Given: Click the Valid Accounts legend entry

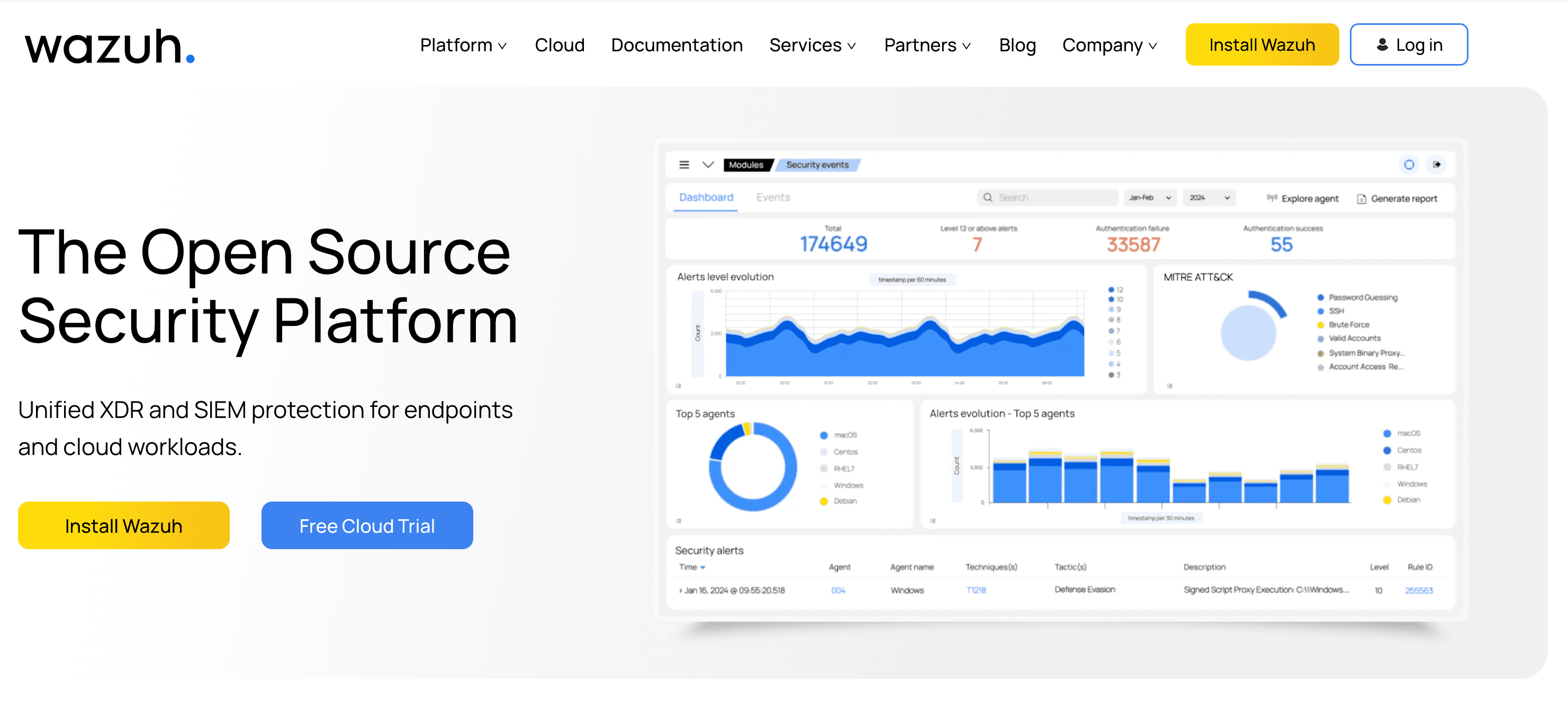Looking at the screenshot, I should click(1348, 338).
